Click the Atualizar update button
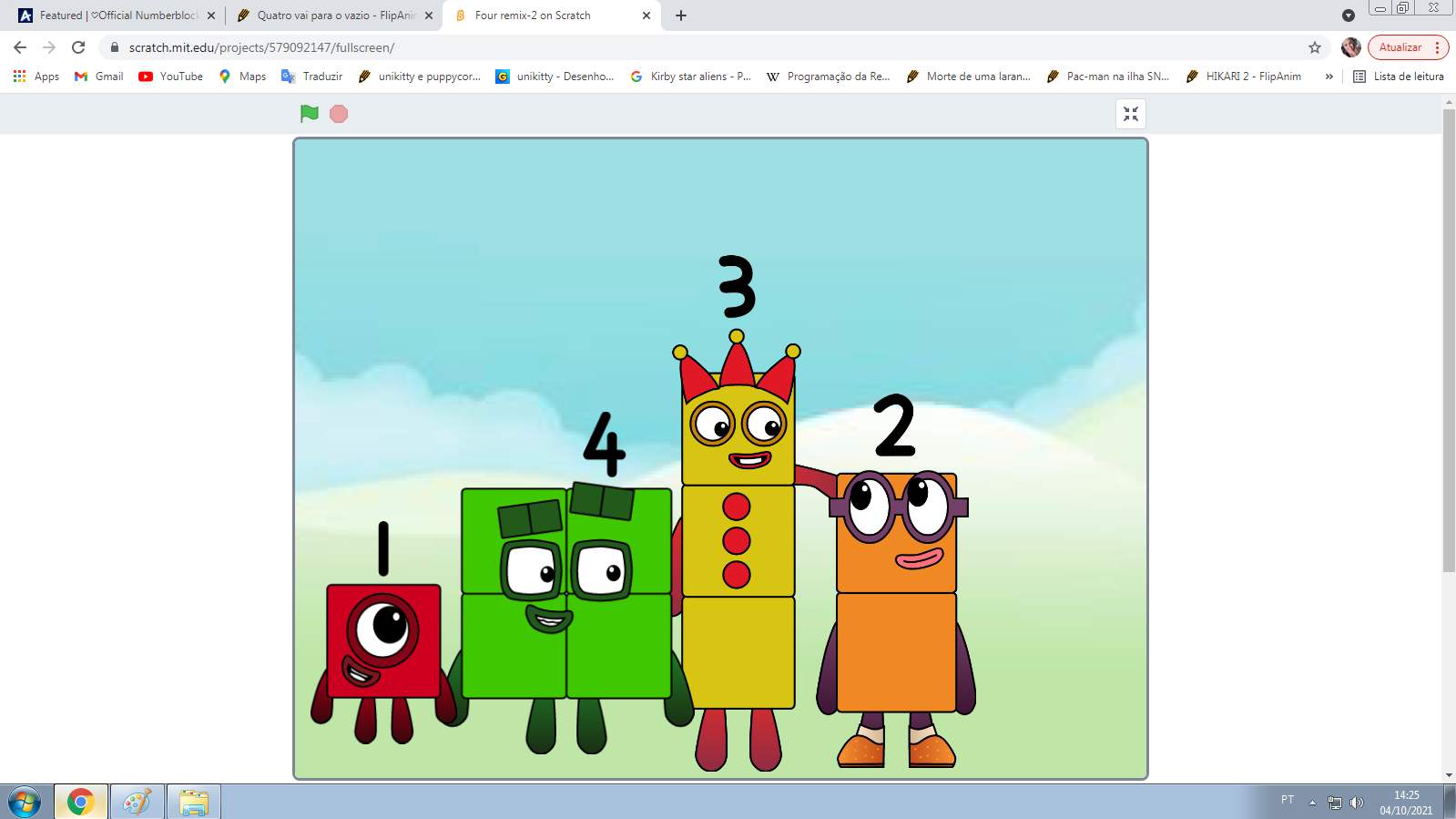The width and height of the screenshot is (1456, 819). point(1400,47)
